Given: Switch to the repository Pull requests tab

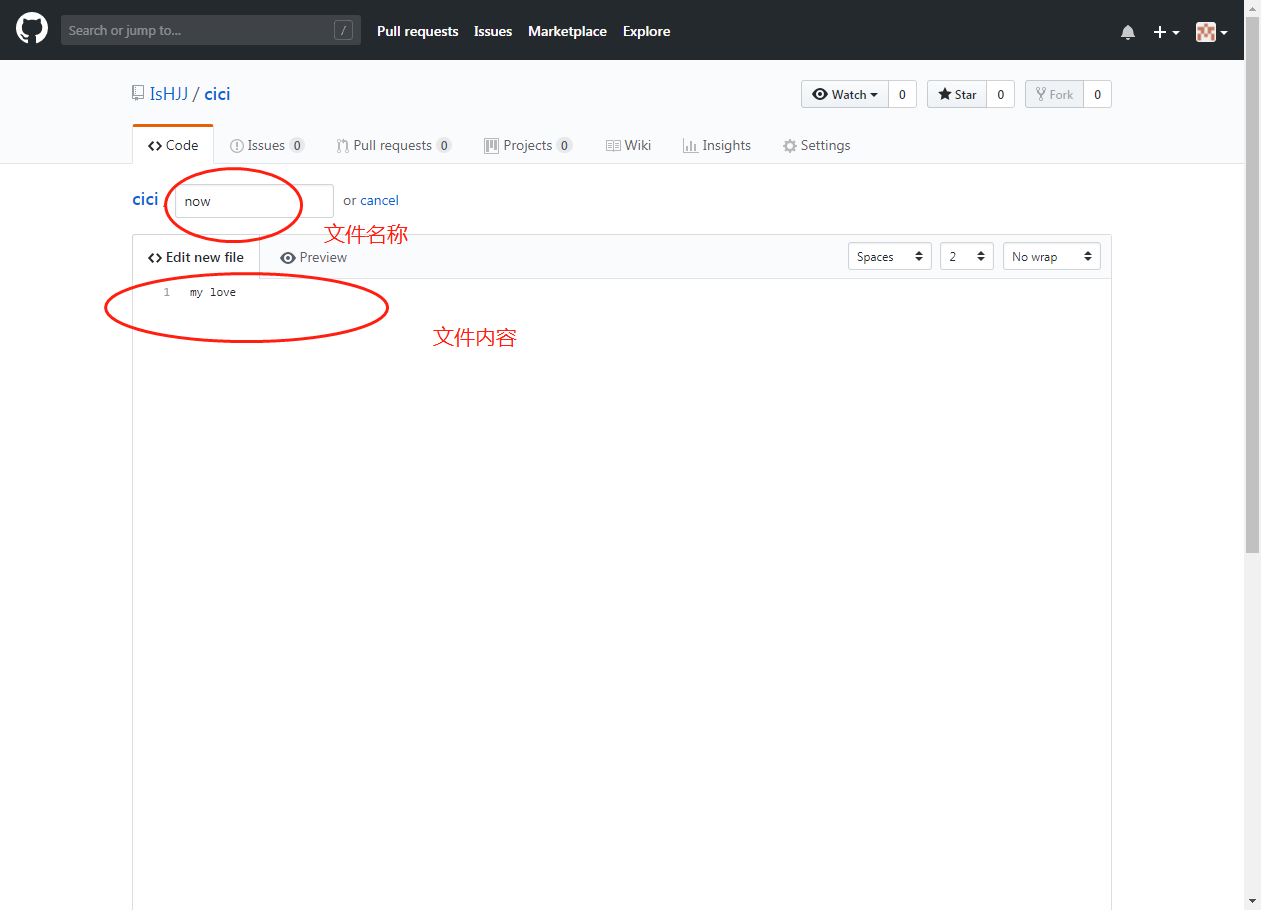Looking at the screenshot, I should point(394,145).
